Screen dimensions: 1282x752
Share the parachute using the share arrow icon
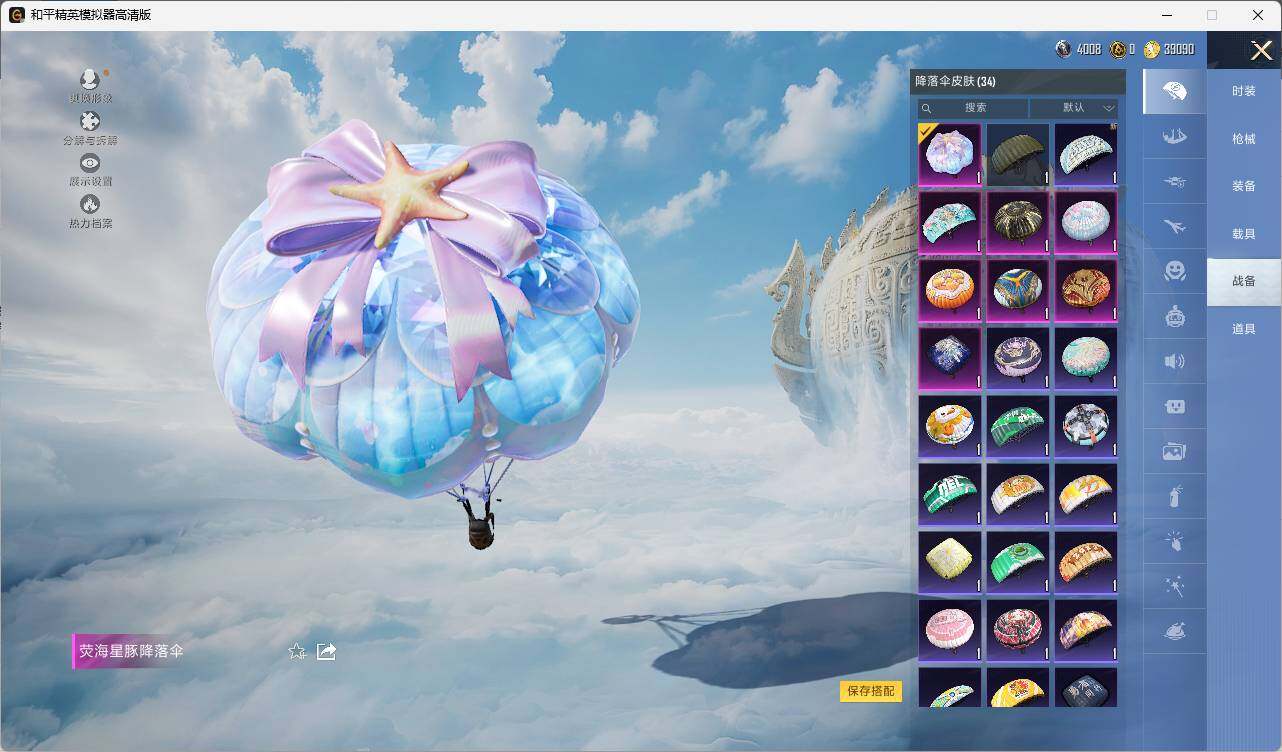click(326, 651)
